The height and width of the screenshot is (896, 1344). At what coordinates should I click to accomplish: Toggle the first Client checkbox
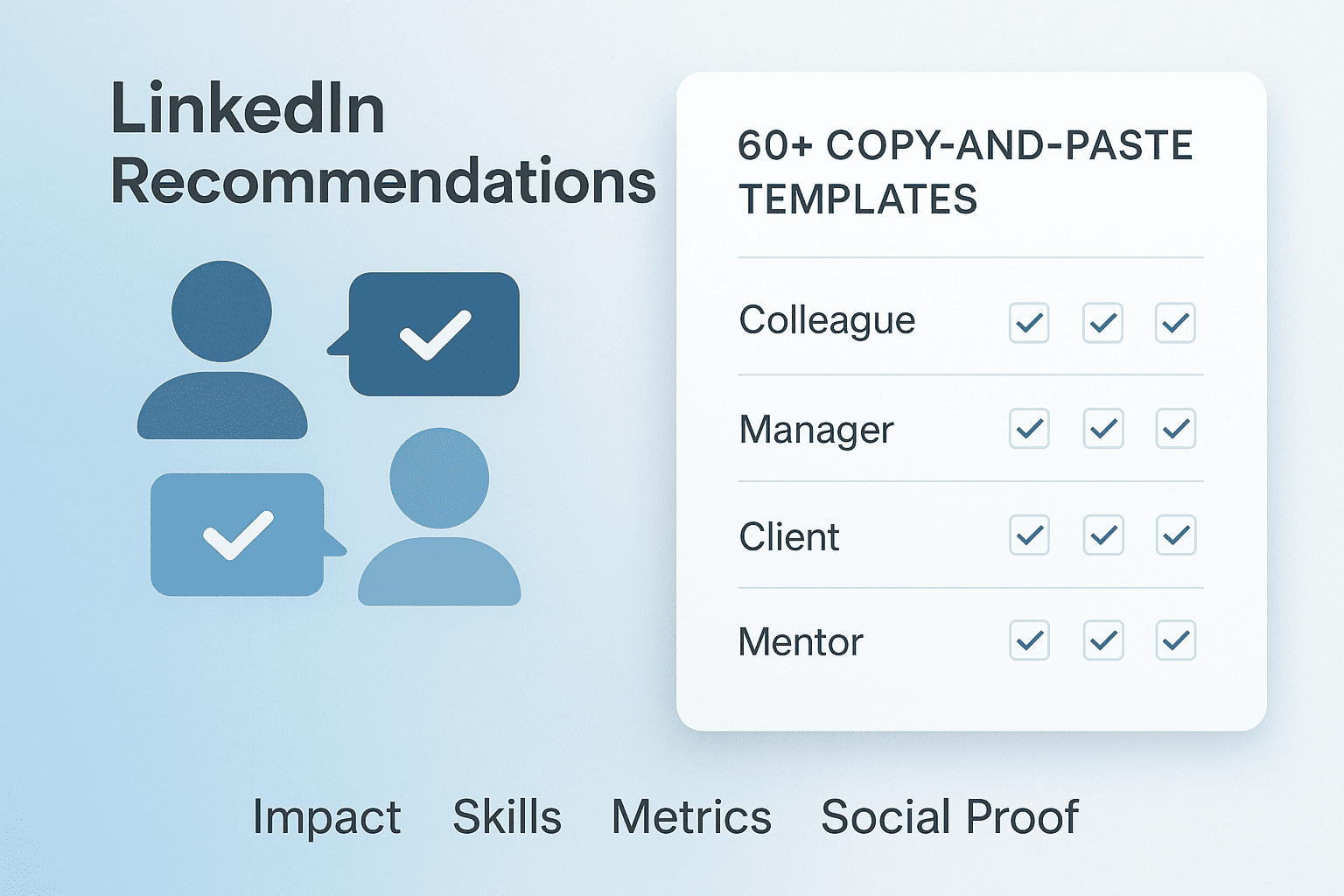coord(1029,535)
